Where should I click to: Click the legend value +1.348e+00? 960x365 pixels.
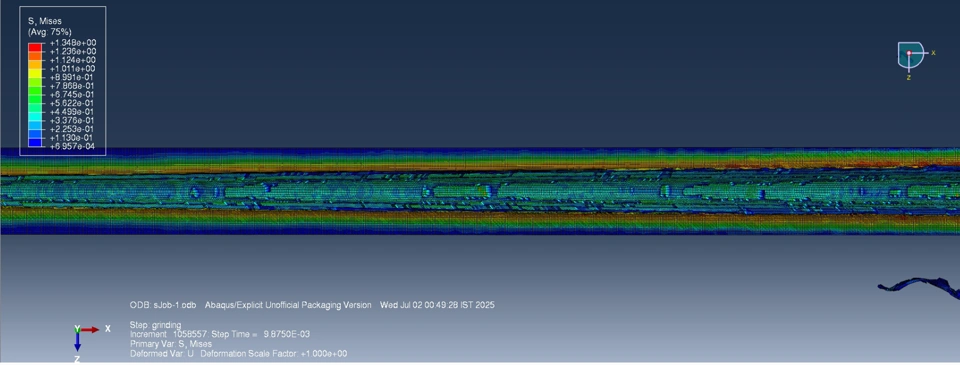click(x=73, y=43)
